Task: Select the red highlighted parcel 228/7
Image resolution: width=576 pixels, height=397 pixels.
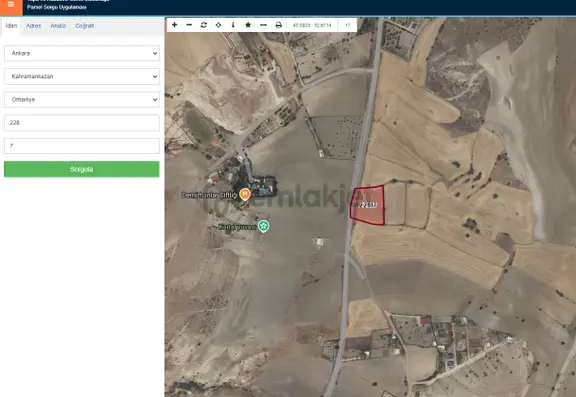Action: point(368,205)
